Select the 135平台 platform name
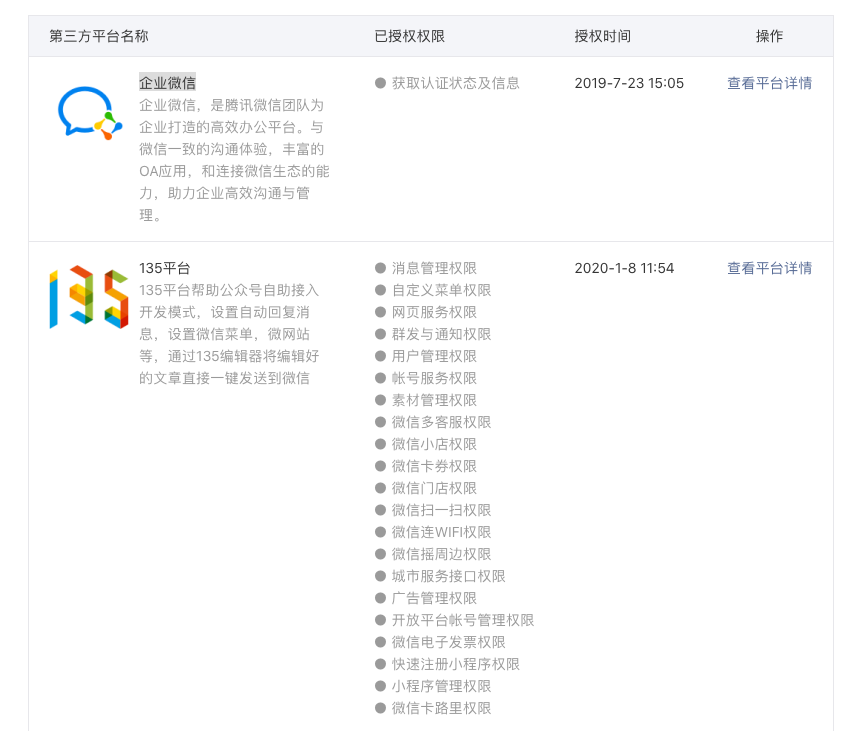The image size is (853, 731). point(164,268)
